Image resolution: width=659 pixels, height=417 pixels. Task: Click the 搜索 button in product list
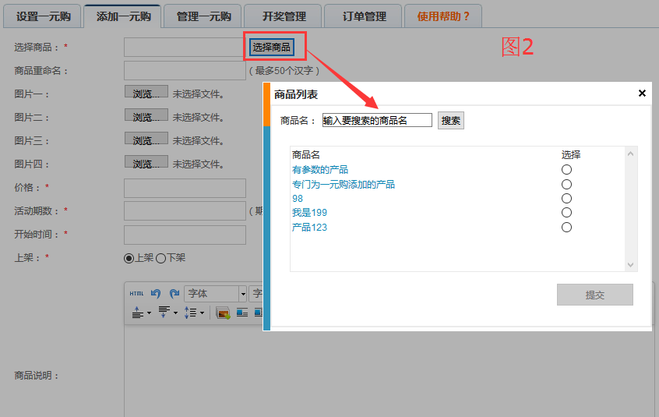(x=451, y=120)
